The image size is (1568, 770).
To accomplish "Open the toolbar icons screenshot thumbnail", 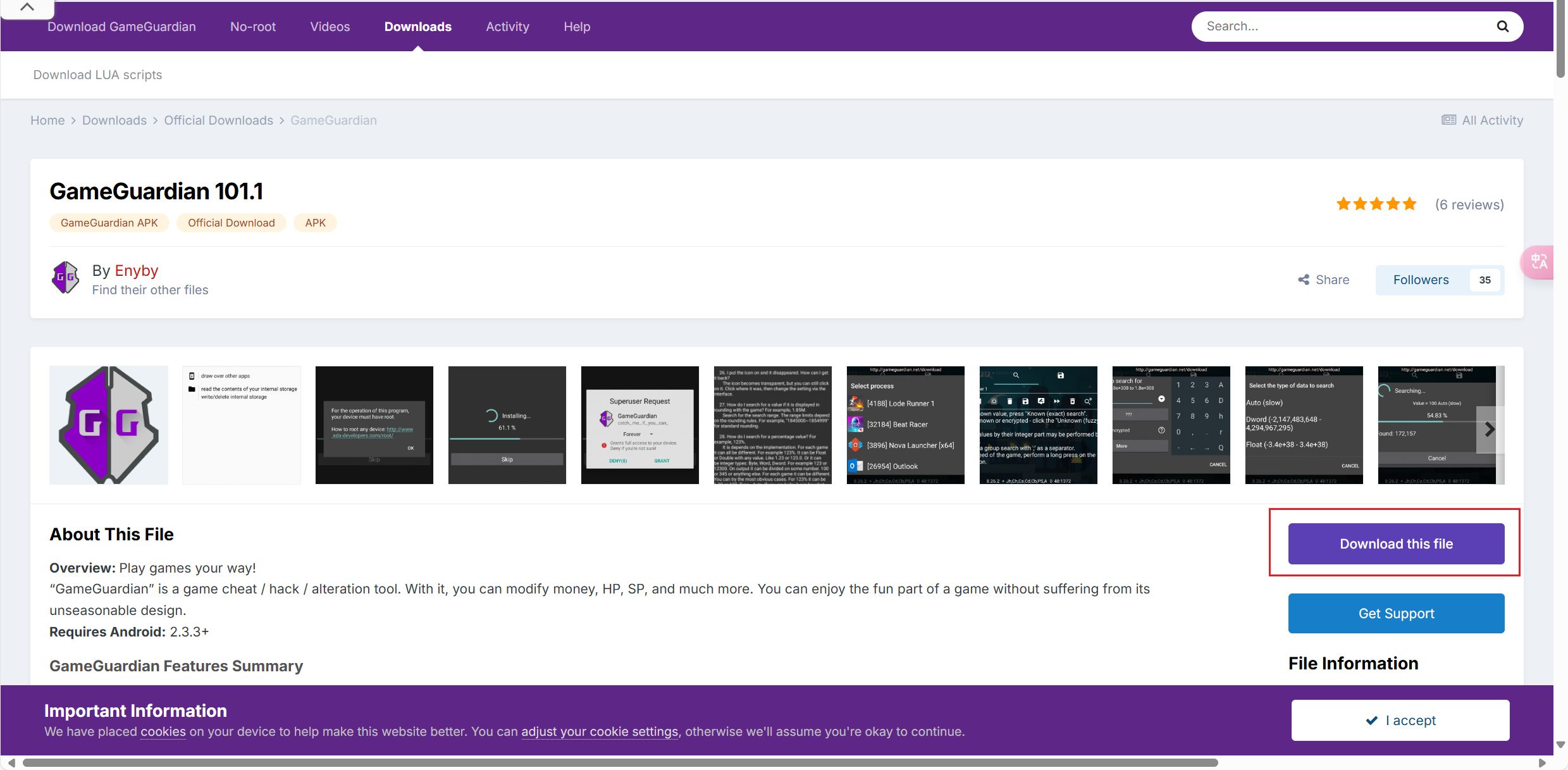I will 1039,425.
